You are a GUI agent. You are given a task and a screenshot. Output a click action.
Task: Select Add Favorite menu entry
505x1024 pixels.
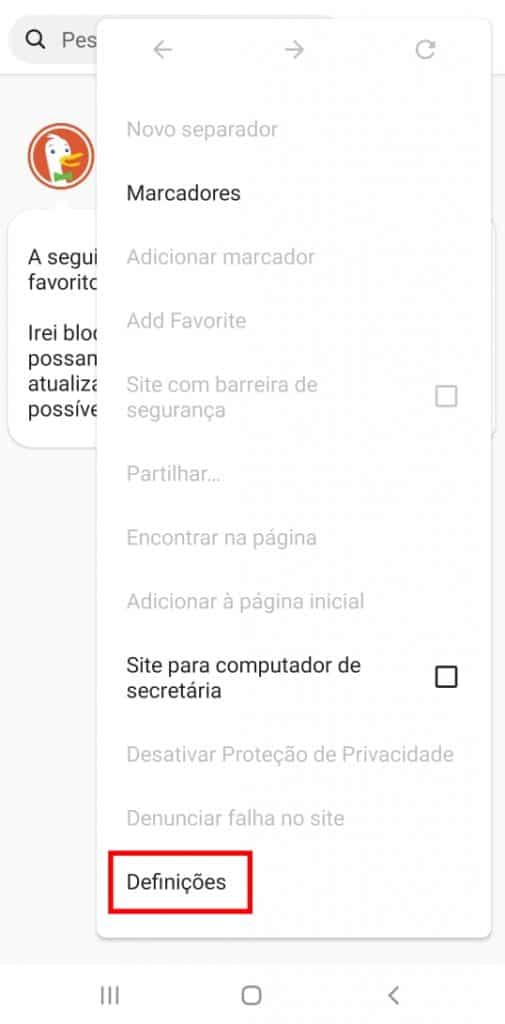click(x=186, y=321)
